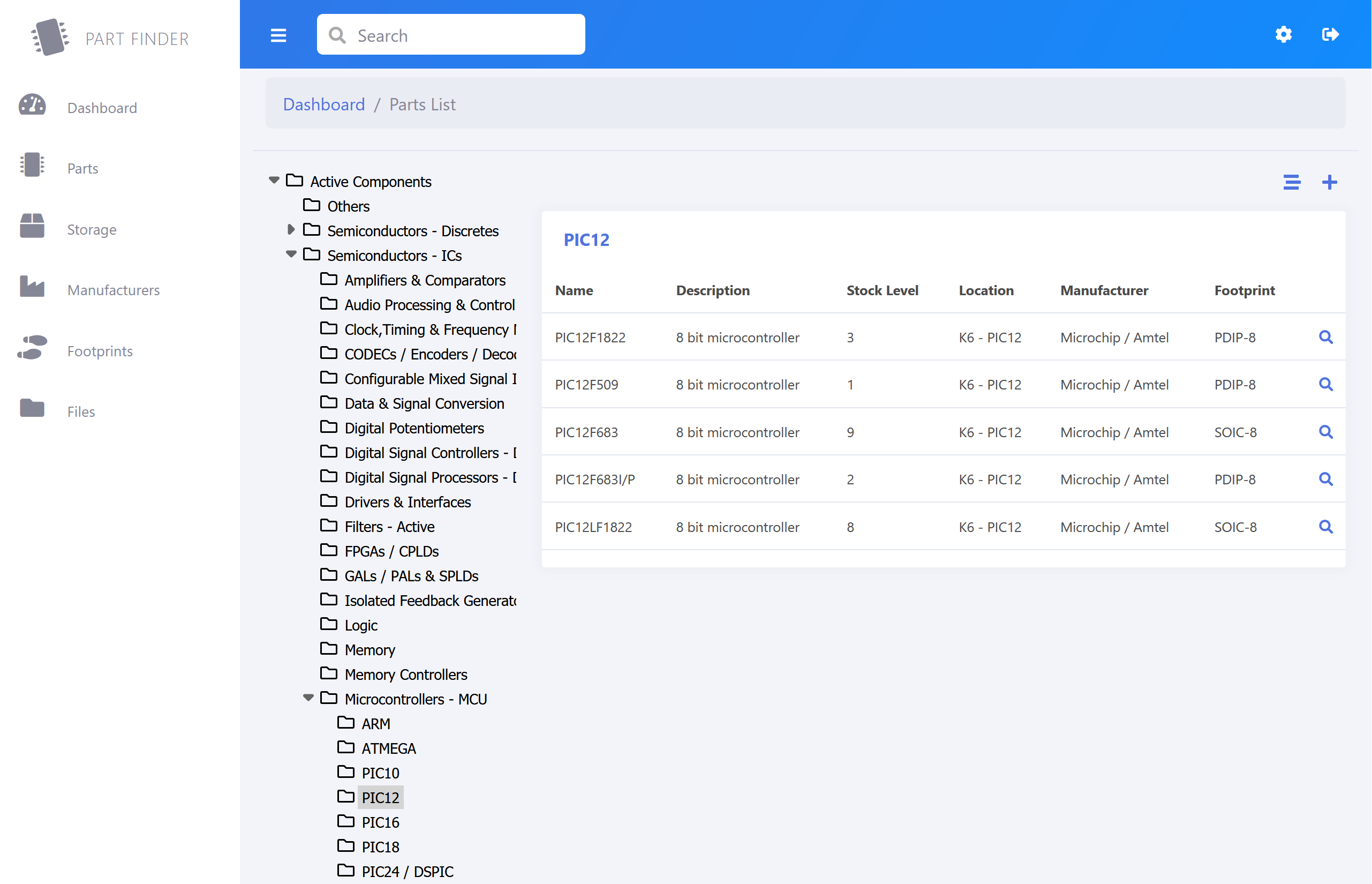Click magnifier icon for PIC12LF1822 row
Viewport: 1372px width, 884px height.
(1325, 526)
